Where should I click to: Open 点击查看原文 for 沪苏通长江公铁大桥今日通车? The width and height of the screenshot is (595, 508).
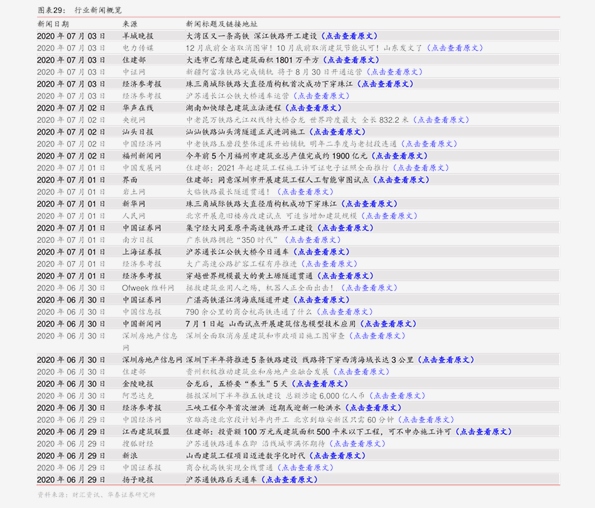click(321, 252)
